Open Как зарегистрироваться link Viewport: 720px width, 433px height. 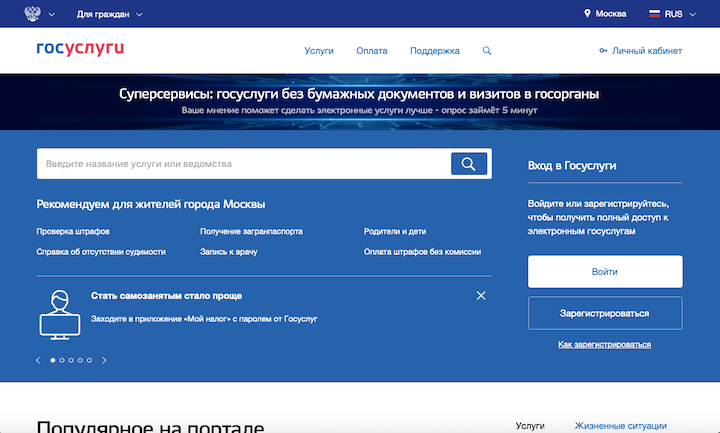pos(604,344)
